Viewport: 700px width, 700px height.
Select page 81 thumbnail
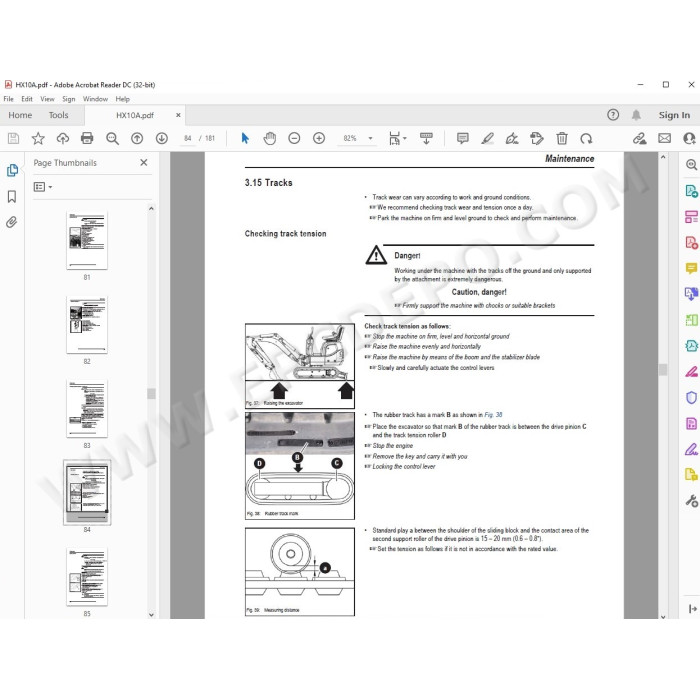87,241
